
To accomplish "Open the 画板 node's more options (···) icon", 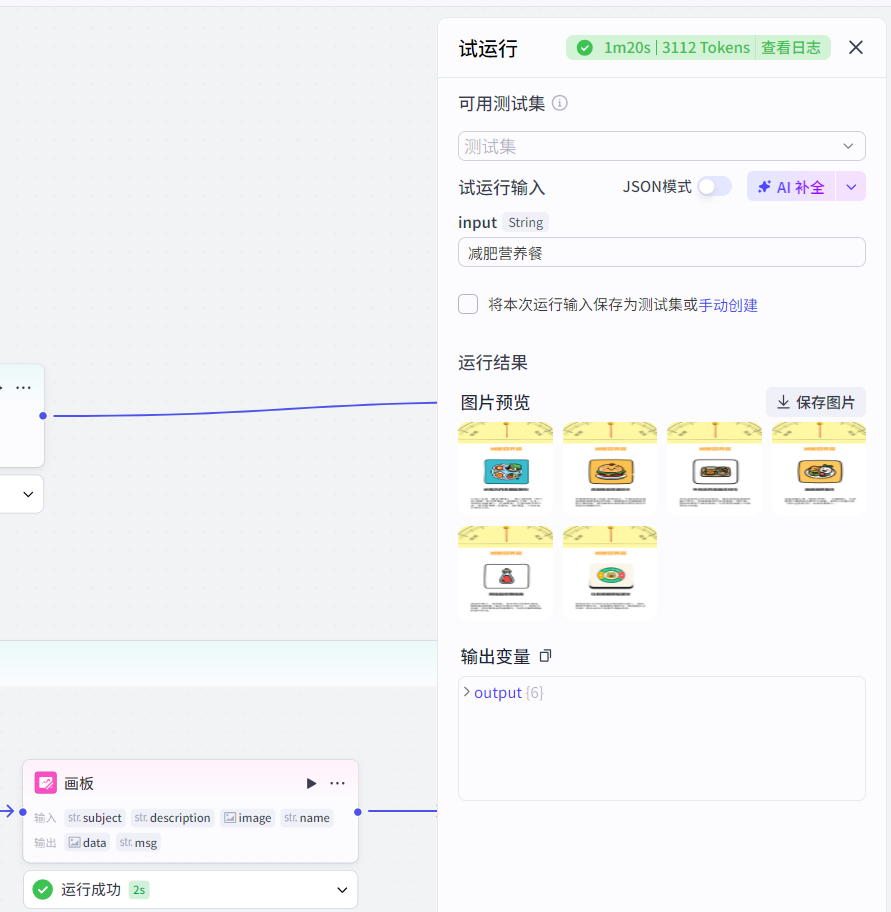I will click(337, 783).
